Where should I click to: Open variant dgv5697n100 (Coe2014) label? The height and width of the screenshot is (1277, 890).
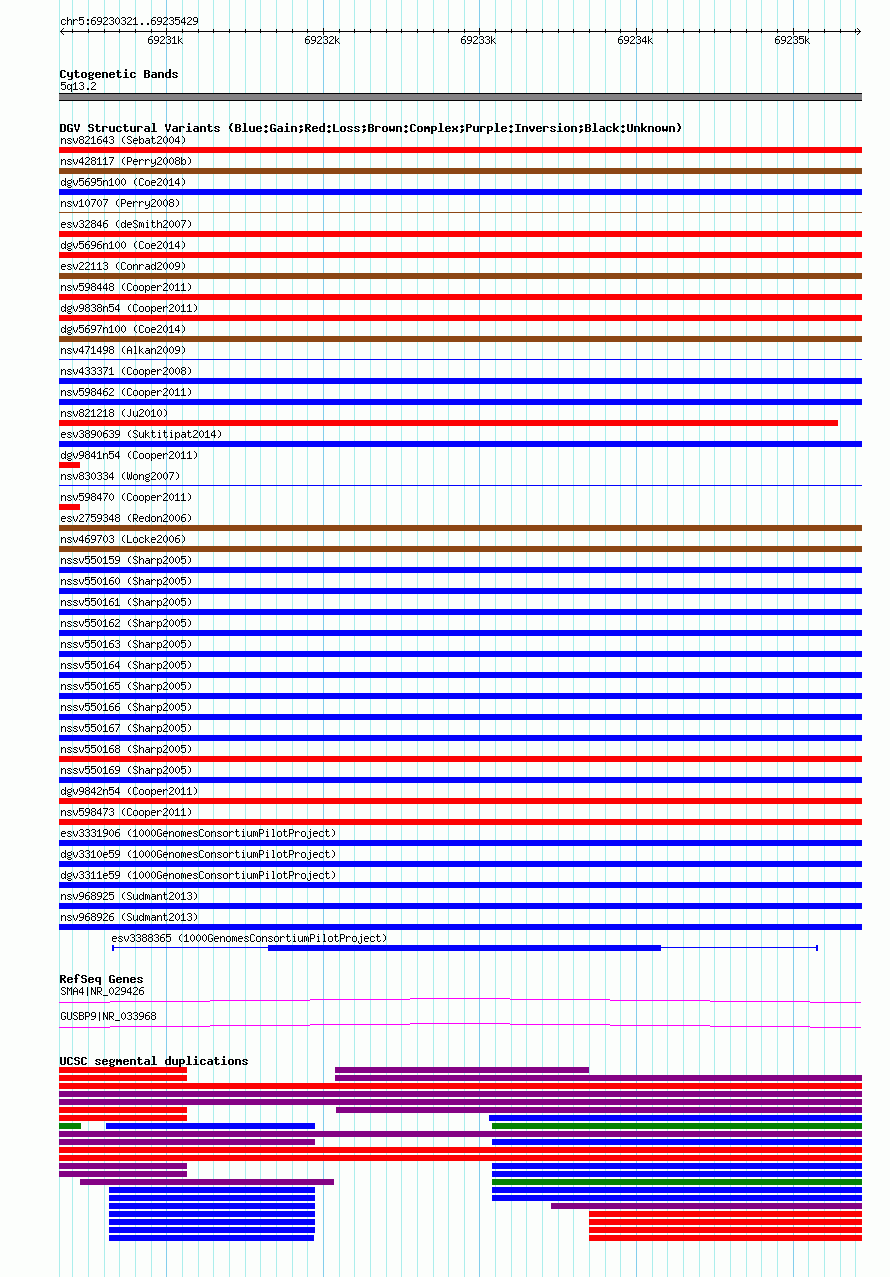(123, 329)
